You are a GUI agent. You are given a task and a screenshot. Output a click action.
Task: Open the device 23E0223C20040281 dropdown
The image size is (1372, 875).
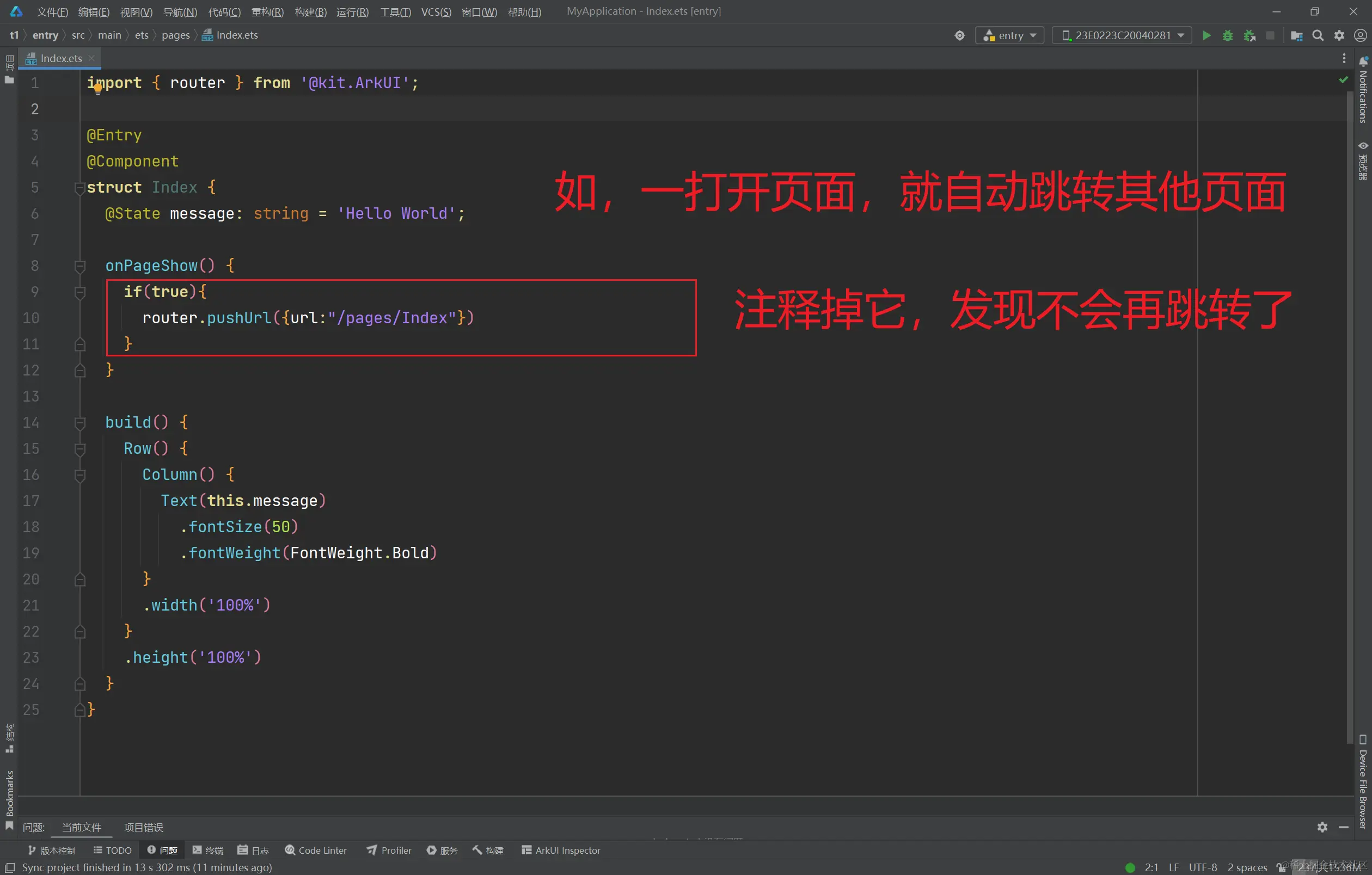[1122, 35]
